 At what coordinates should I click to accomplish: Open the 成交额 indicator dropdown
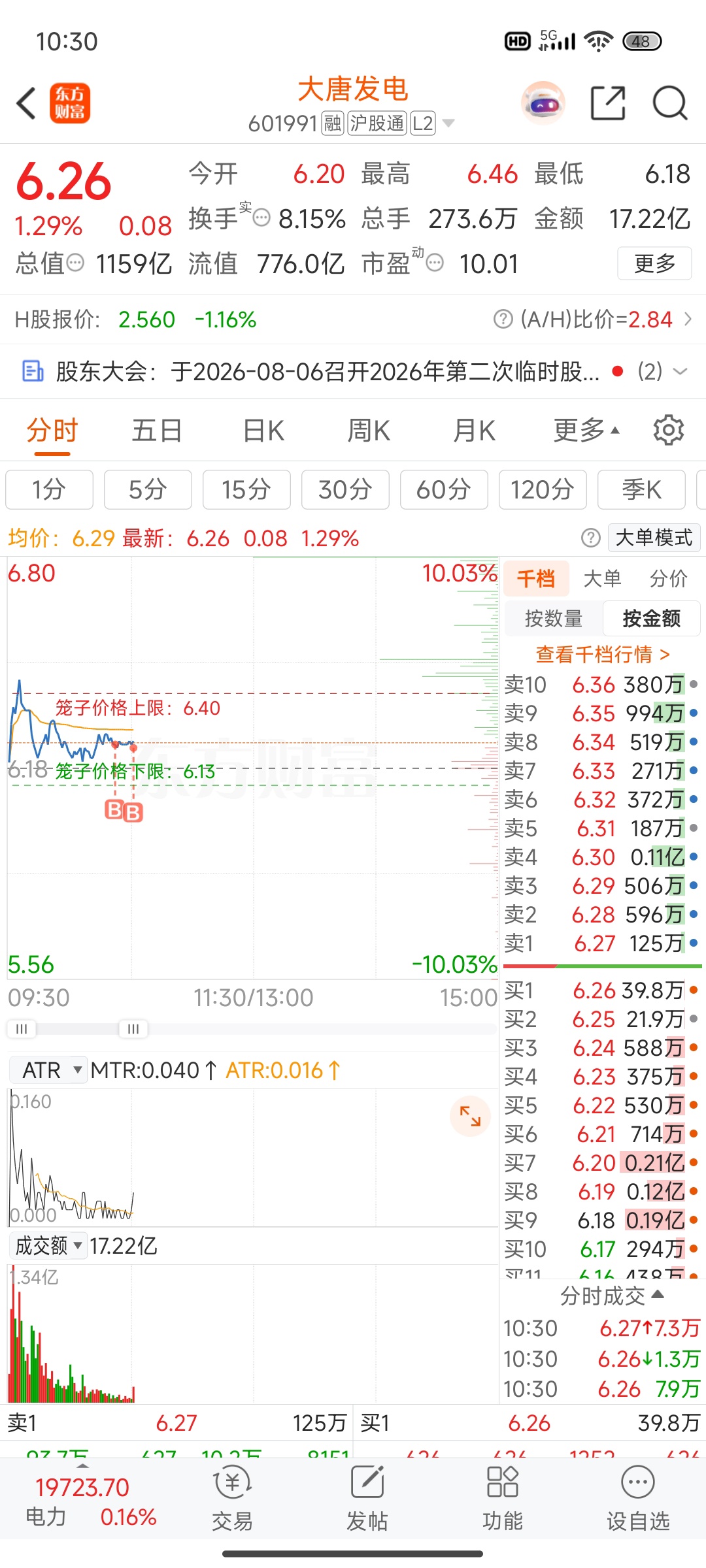(x=48, y=1246)
